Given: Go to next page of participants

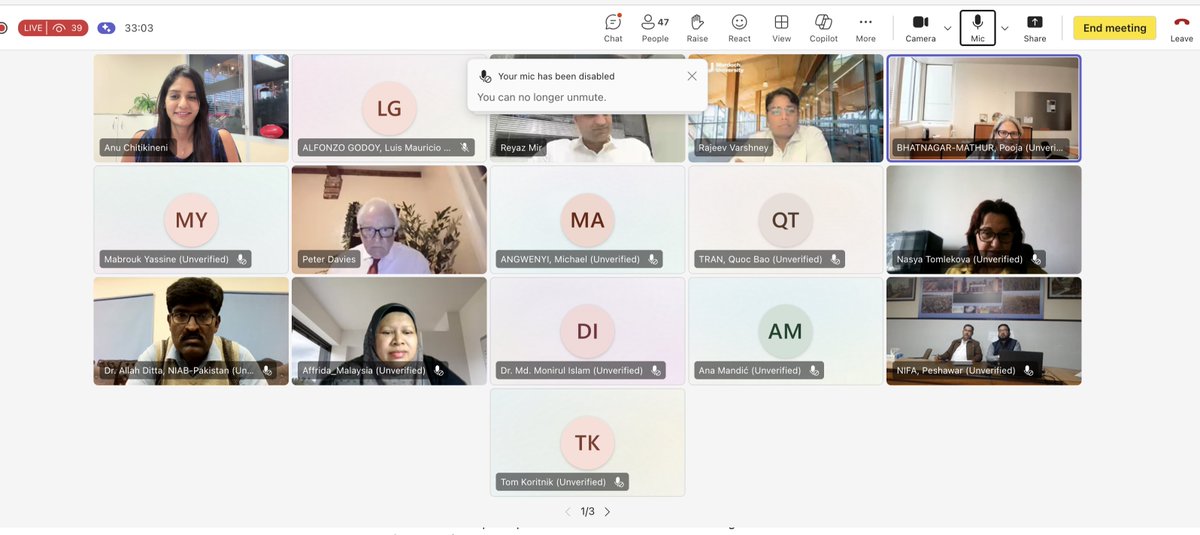Looking at the screenshot, I should tap(607, 512).
